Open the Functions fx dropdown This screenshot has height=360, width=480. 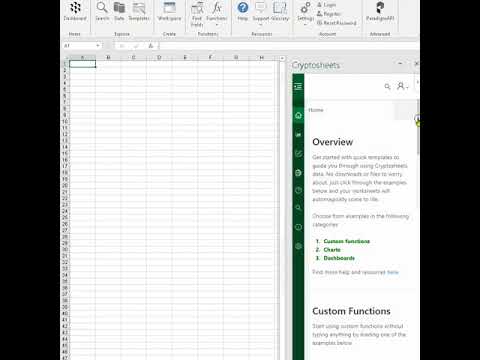click(217, 14)
